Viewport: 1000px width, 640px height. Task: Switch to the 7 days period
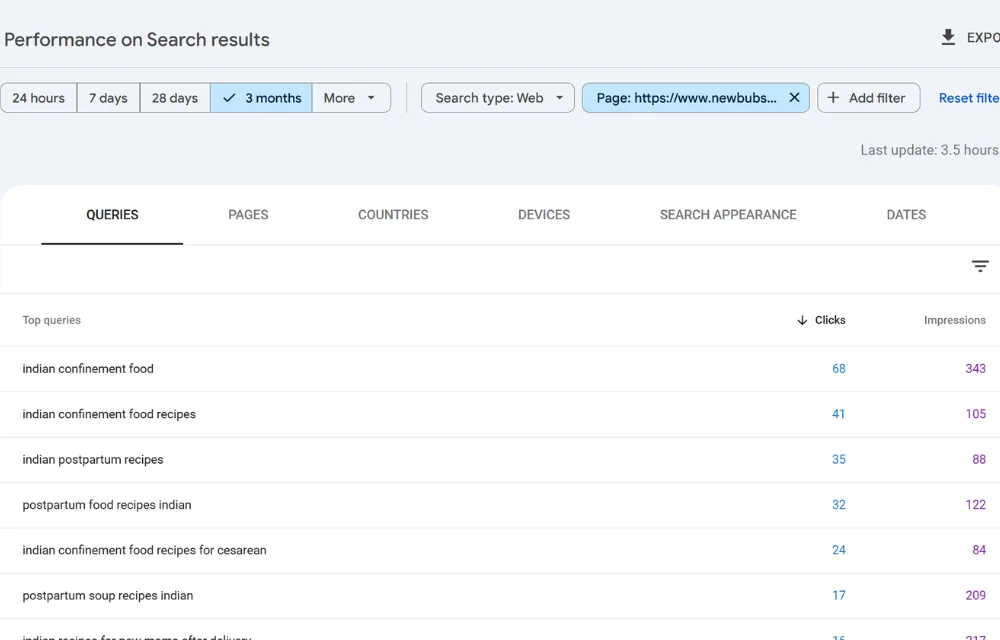pyautogui.click(x=107, y=97)
